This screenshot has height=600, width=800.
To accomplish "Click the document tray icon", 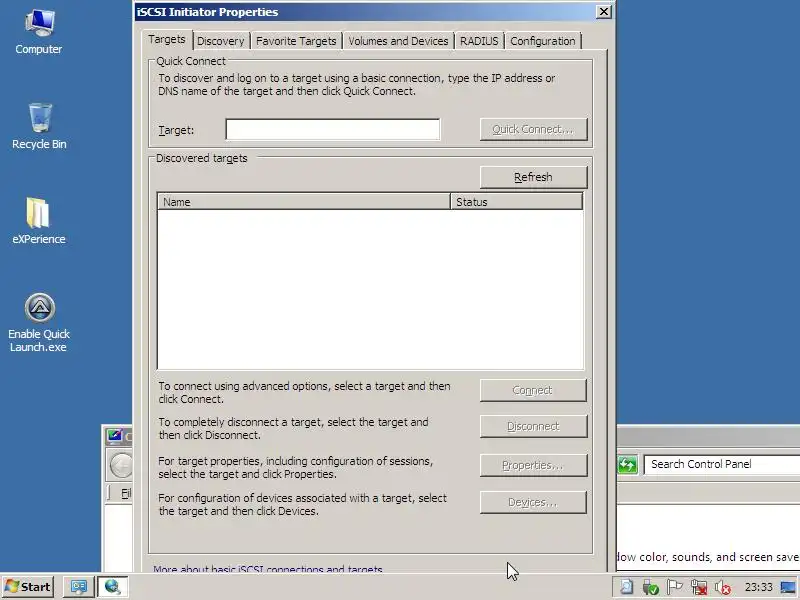I will pyautogui.click(x=627, y=587).
